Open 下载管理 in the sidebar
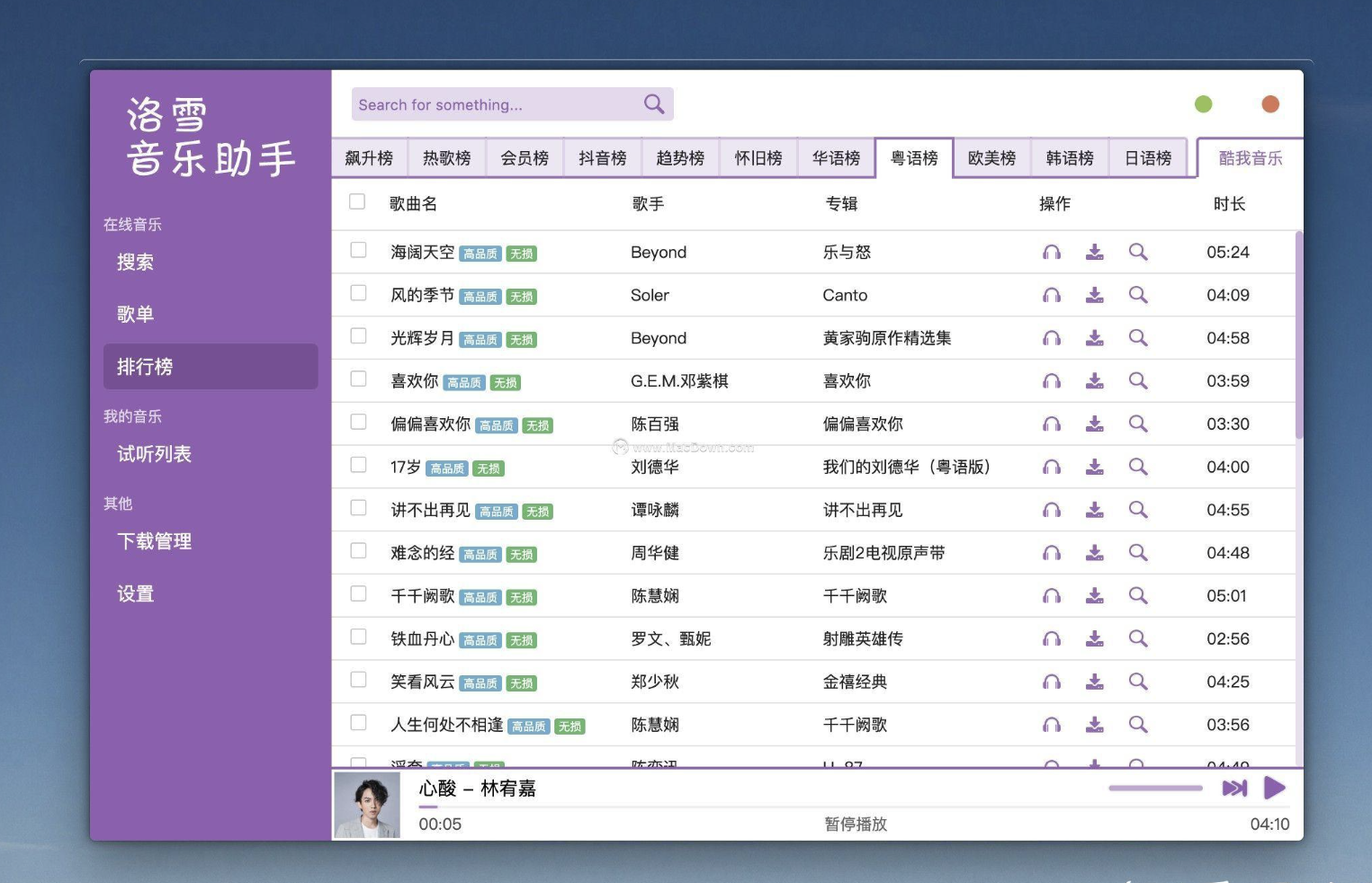 (154, 541)
